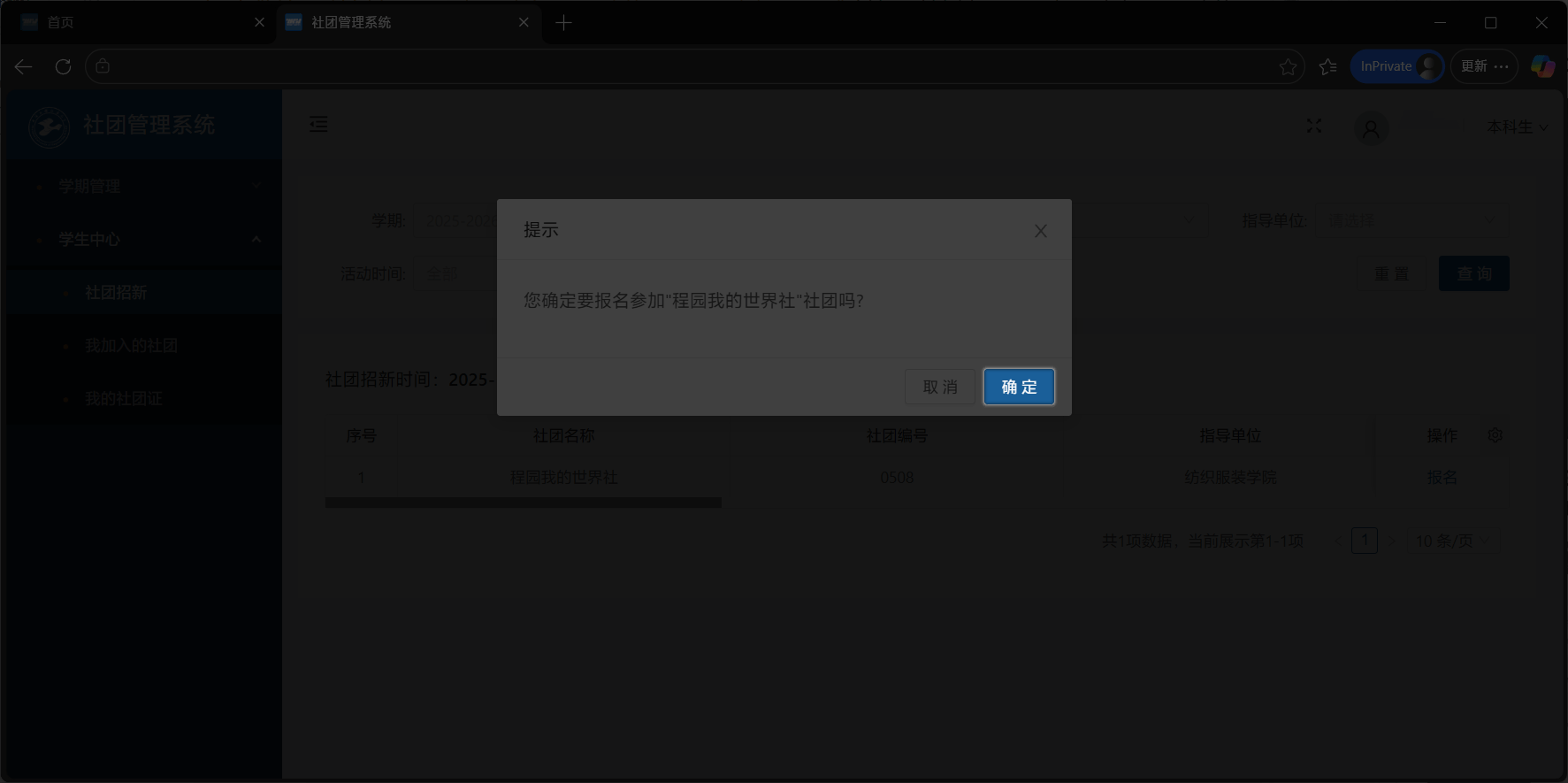The image size is (1568, 783).
Task: Click the 确定 confirm button
Action: click(x=1019, y=387)
